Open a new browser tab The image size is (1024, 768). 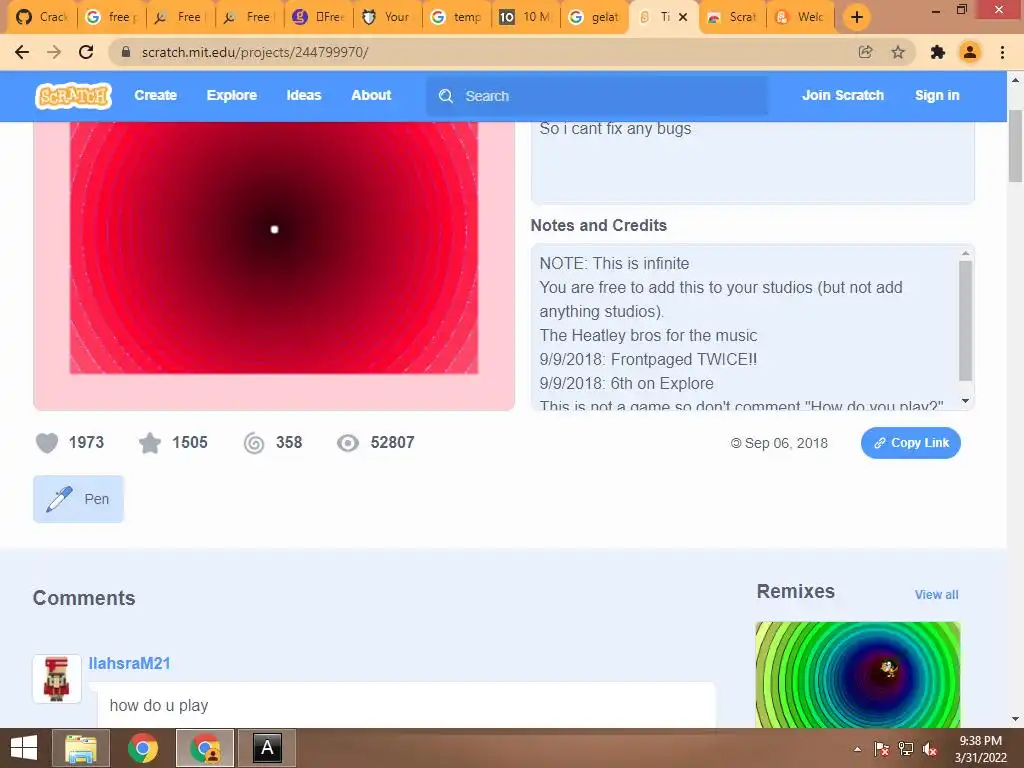pyautogui.click(x=857, y=17)
